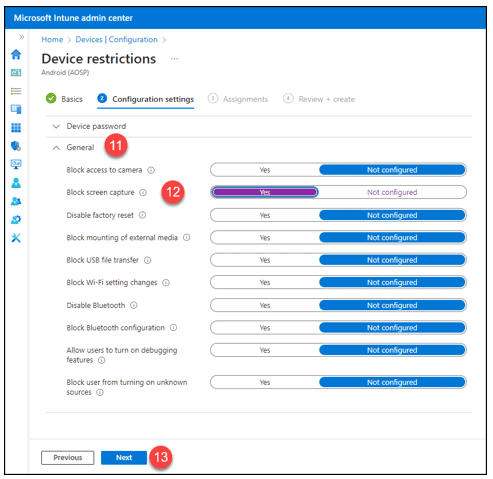Open Tenant administration gear icon
Screen dimensions: 493x479
pos(16,219)
